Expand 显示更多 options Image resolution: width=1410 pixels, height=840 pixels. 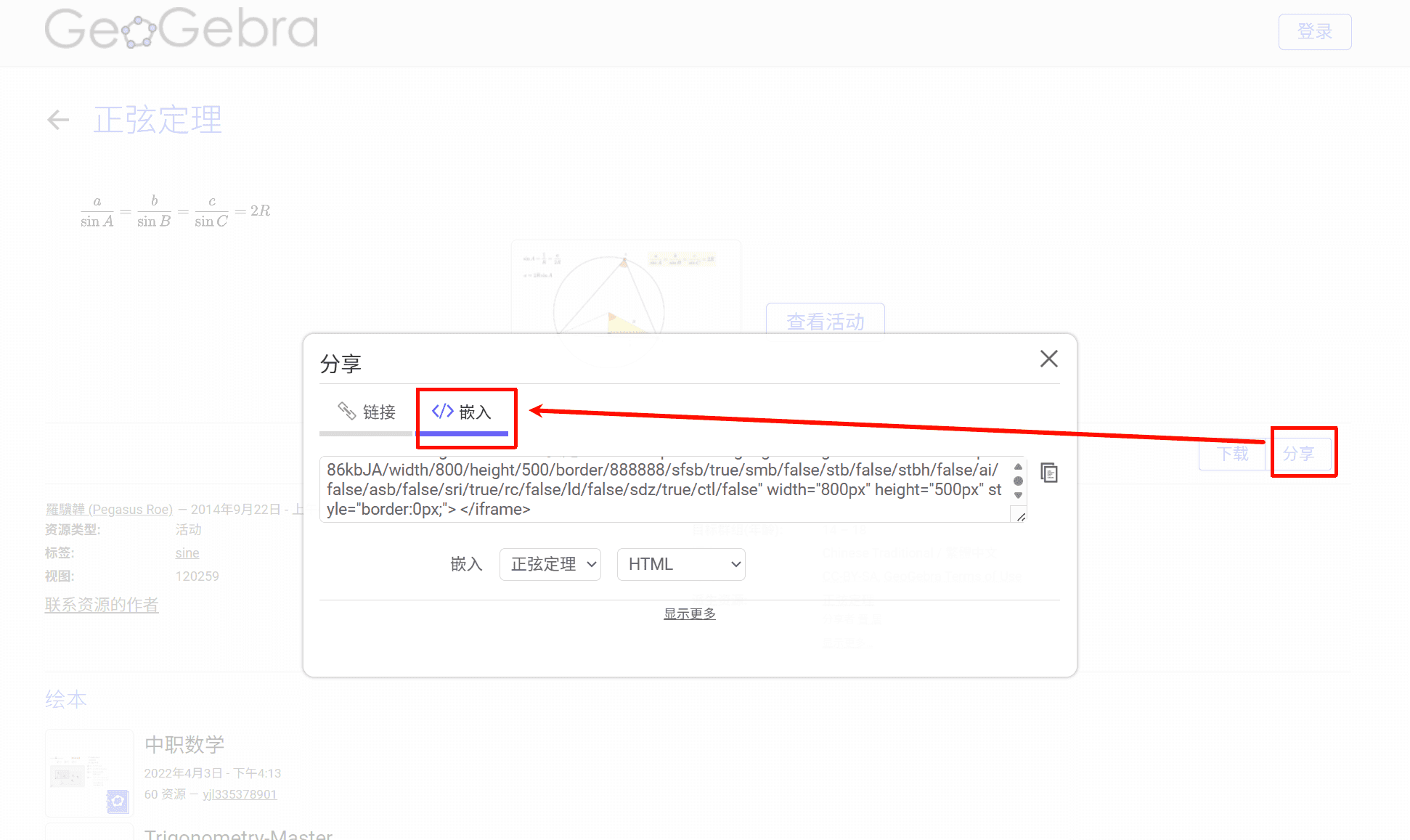point(689,614)
